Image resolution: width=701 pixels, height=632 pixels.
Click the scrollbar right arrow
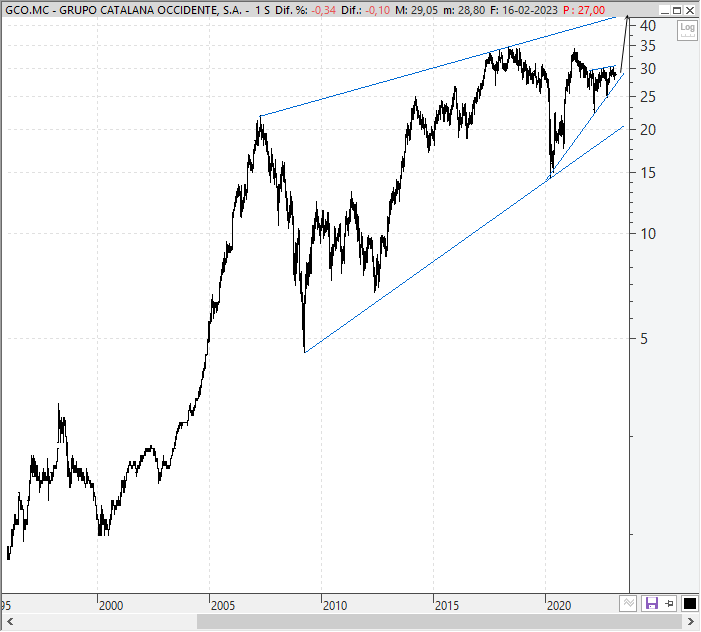[x=690, y=622]
